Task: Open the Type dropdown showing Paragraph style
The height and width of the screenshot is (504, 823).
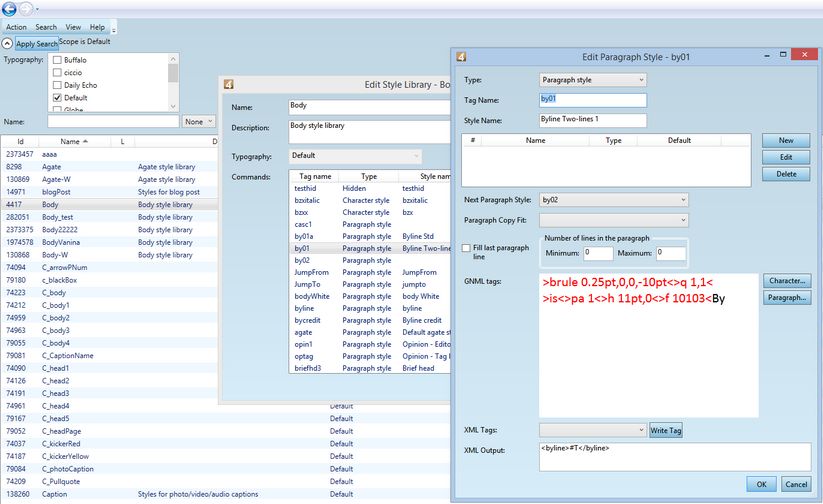Action: point(592,79)
